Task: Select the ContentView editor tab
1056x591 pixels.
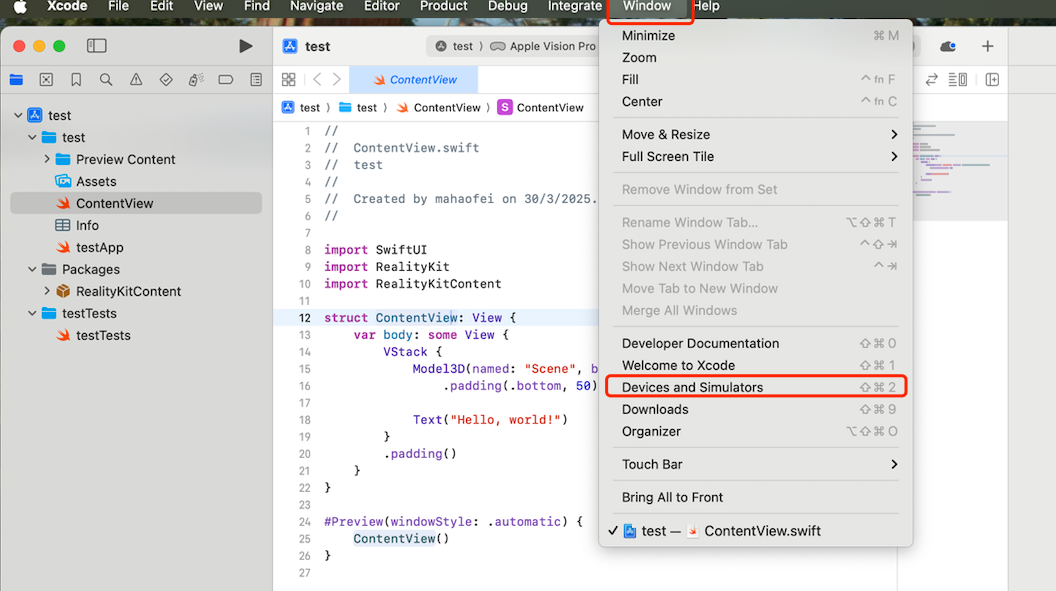Action: (x=414, y=79)
